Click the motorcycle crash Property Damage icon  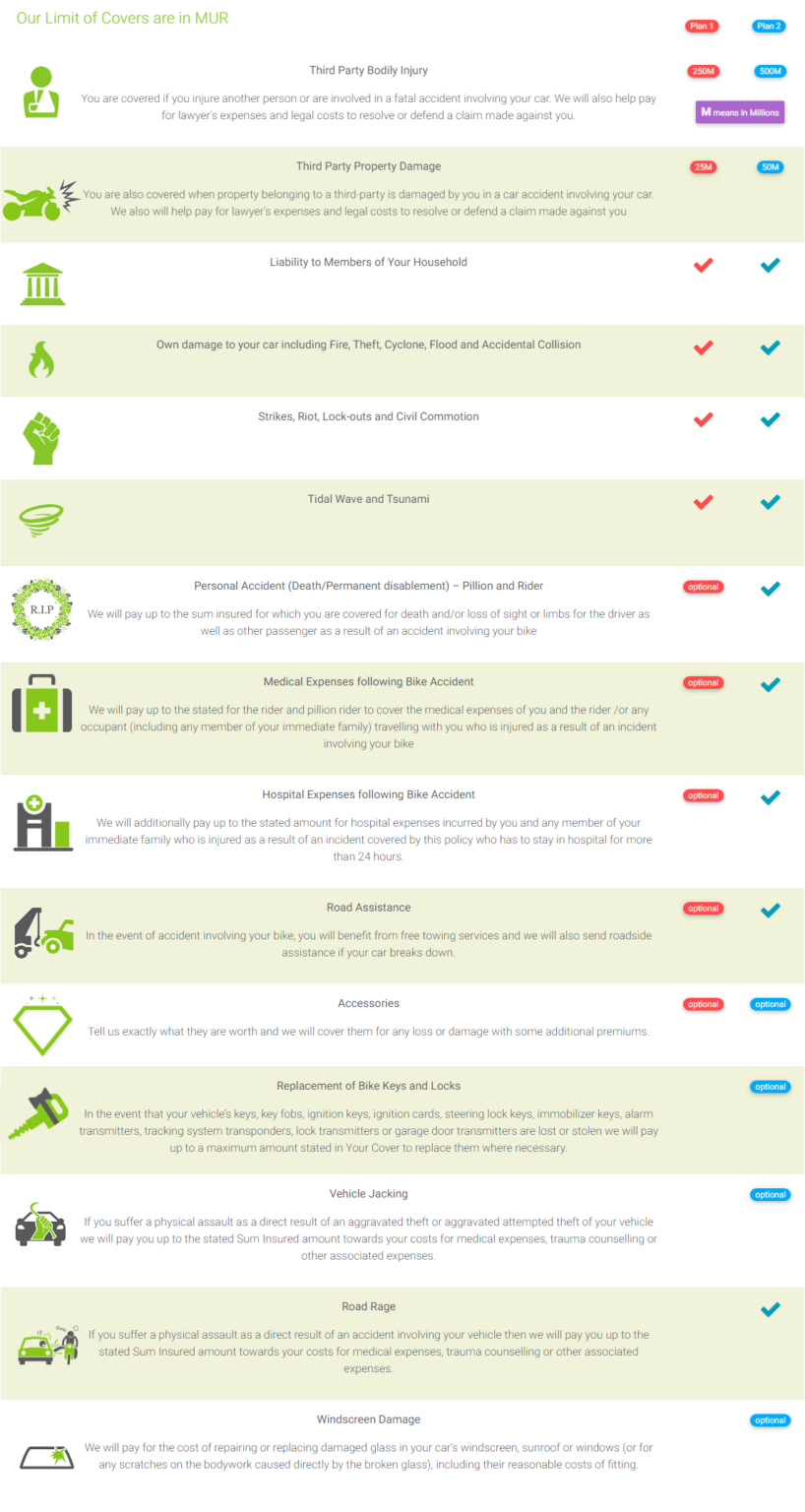click(40, 200)
